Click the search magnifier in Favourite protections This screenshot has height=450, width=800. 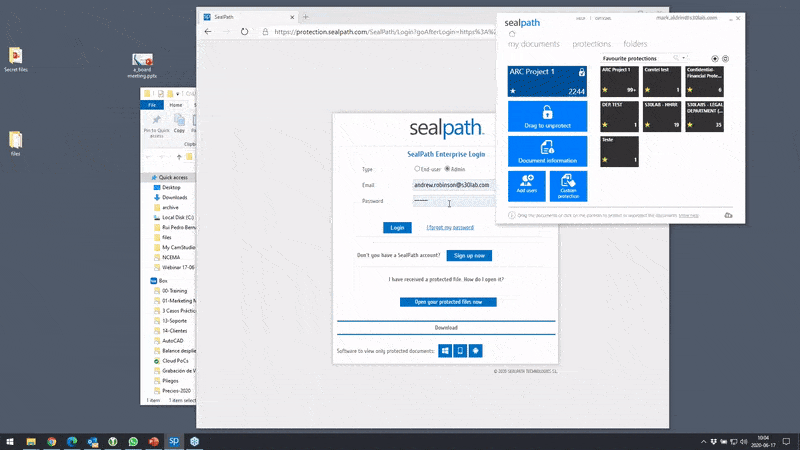676,58
